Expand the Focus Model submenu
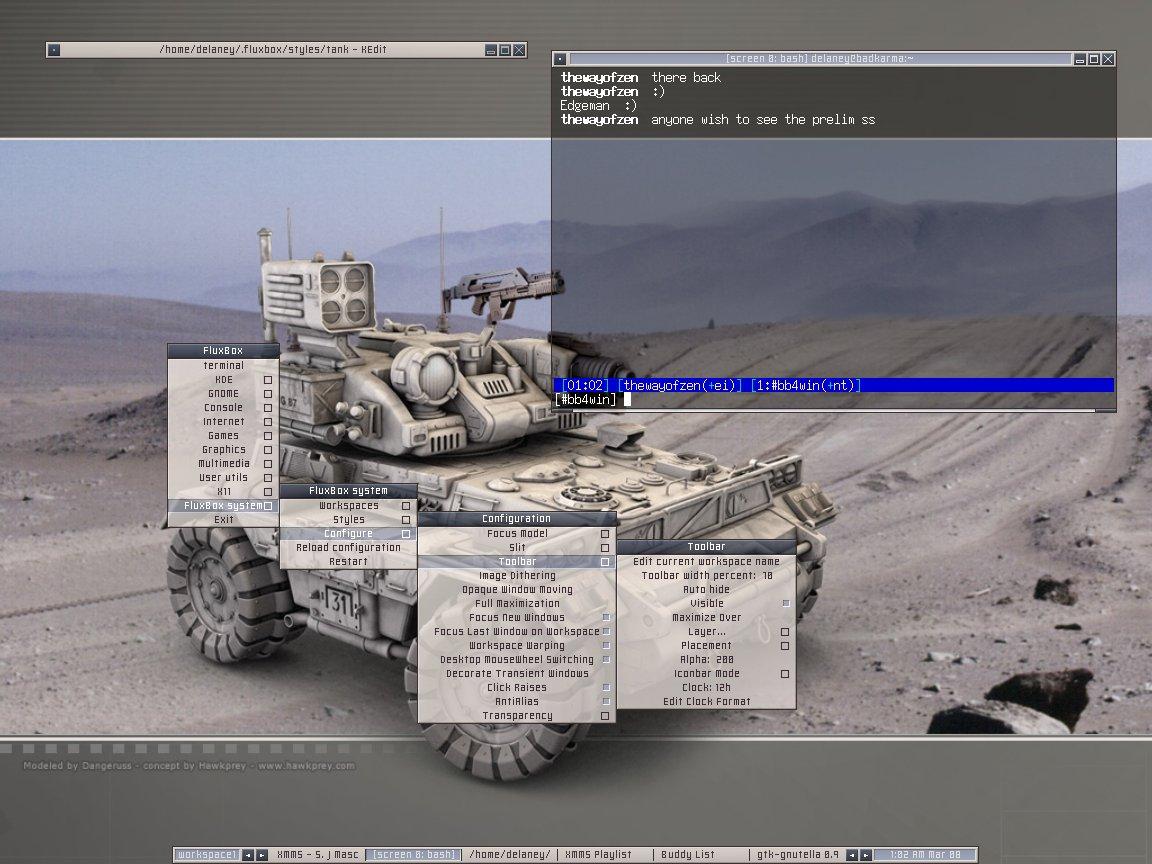 tap(516, 534)
